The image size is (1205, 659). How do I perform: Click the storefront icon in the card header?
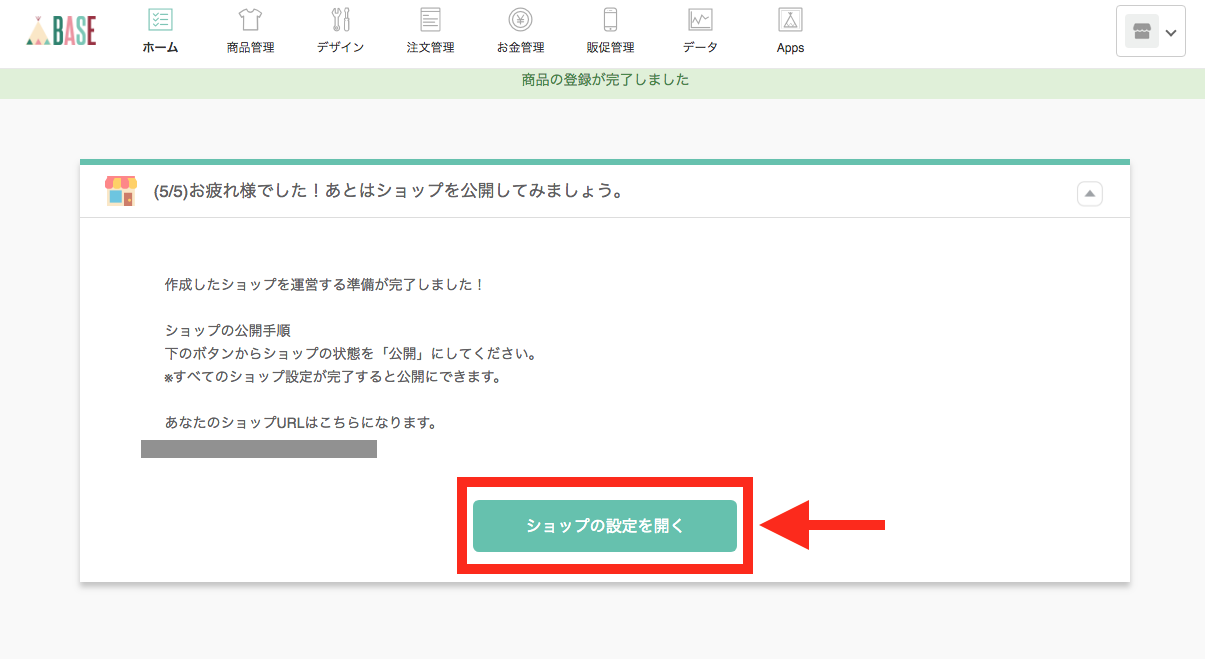121,190
